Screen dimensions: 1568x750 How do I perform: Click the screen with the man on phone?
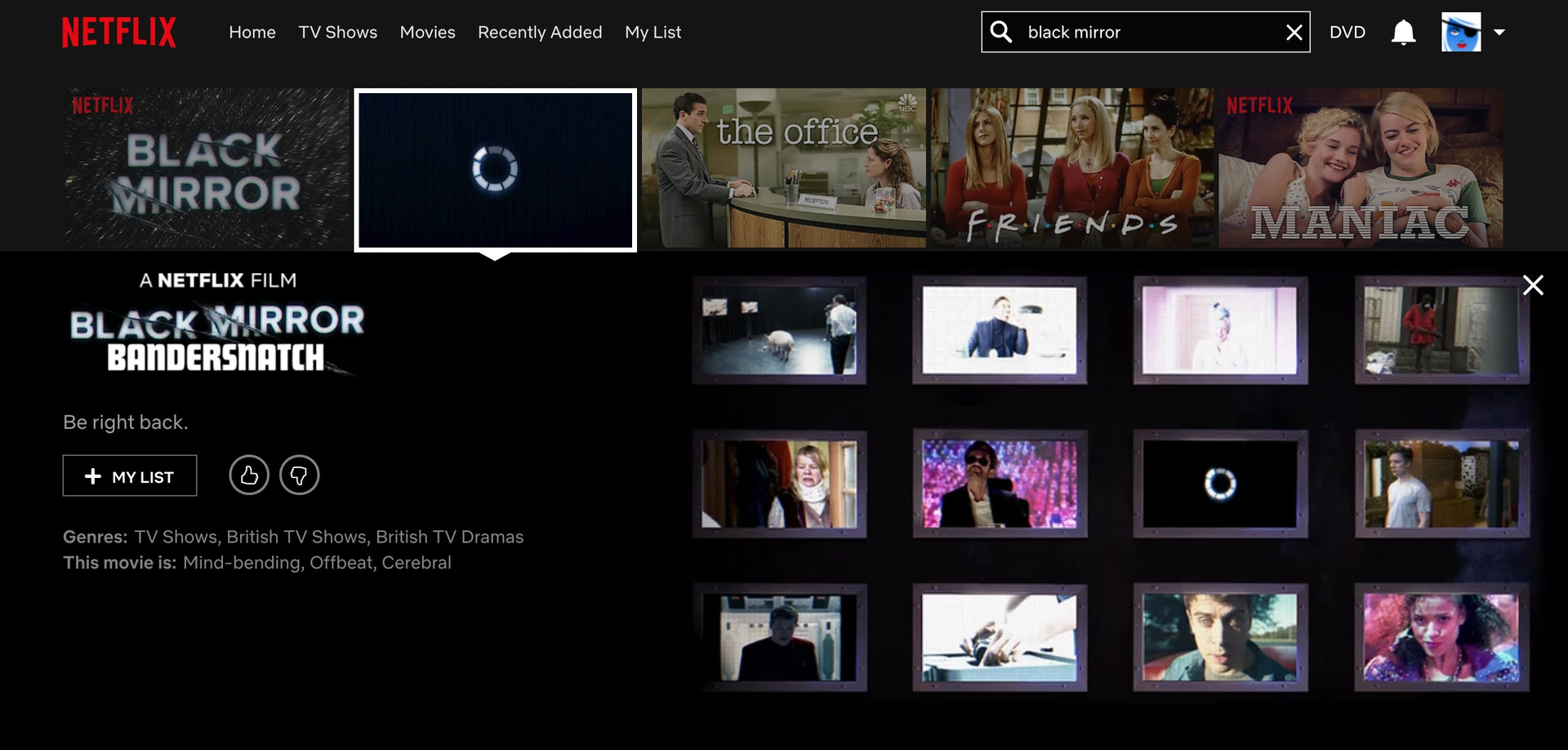pyautogui.click(x=1000, y=330)
